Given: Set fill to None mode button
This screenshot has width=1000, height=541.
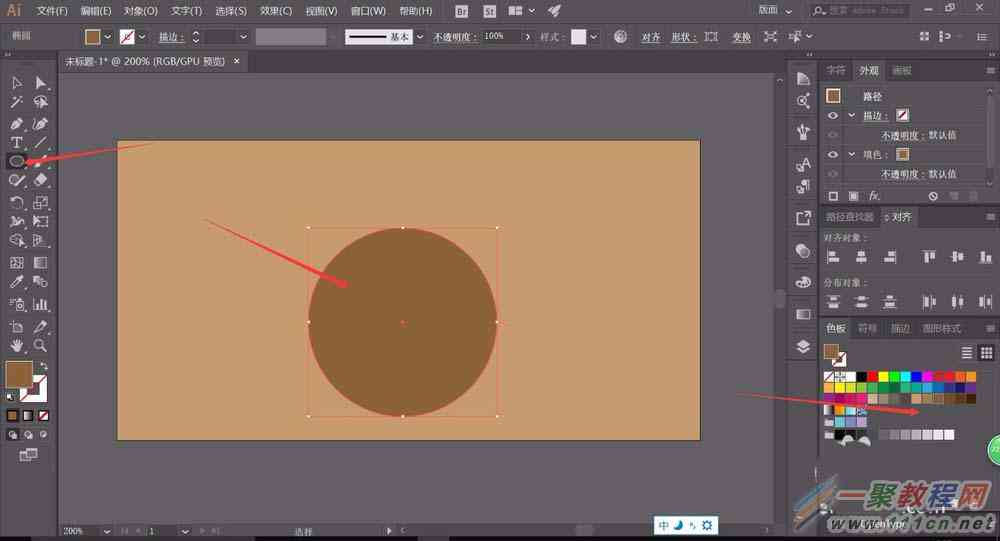Looking at the screenshot, I should [x=43, y=416].
